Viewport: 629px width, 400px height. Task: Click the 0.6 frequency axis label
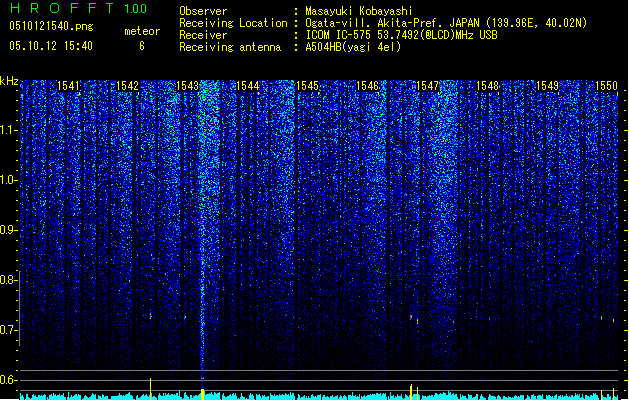coord(9,380)
